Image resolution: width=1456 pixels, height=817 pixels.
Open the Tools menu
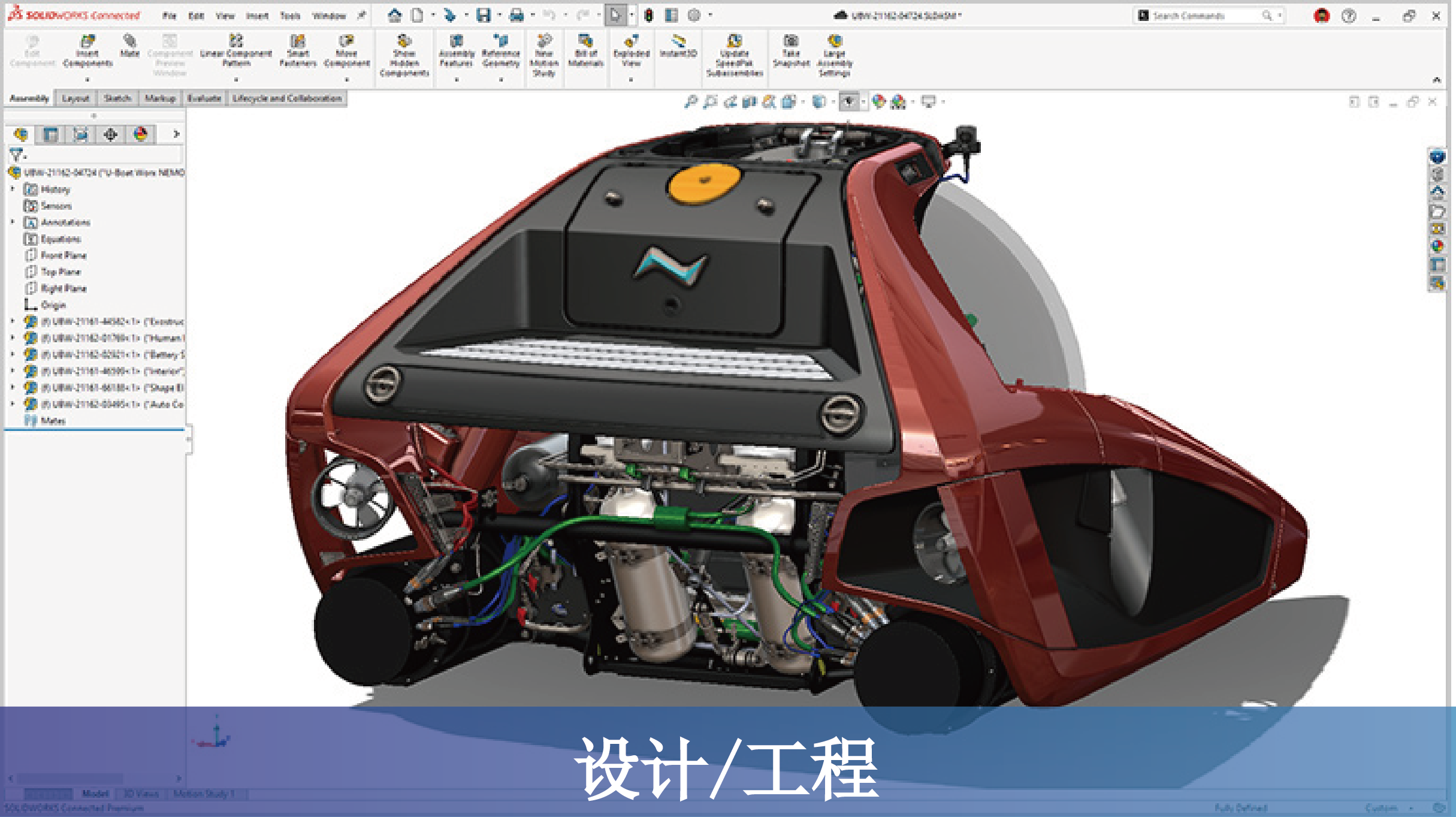click(290, 16)
